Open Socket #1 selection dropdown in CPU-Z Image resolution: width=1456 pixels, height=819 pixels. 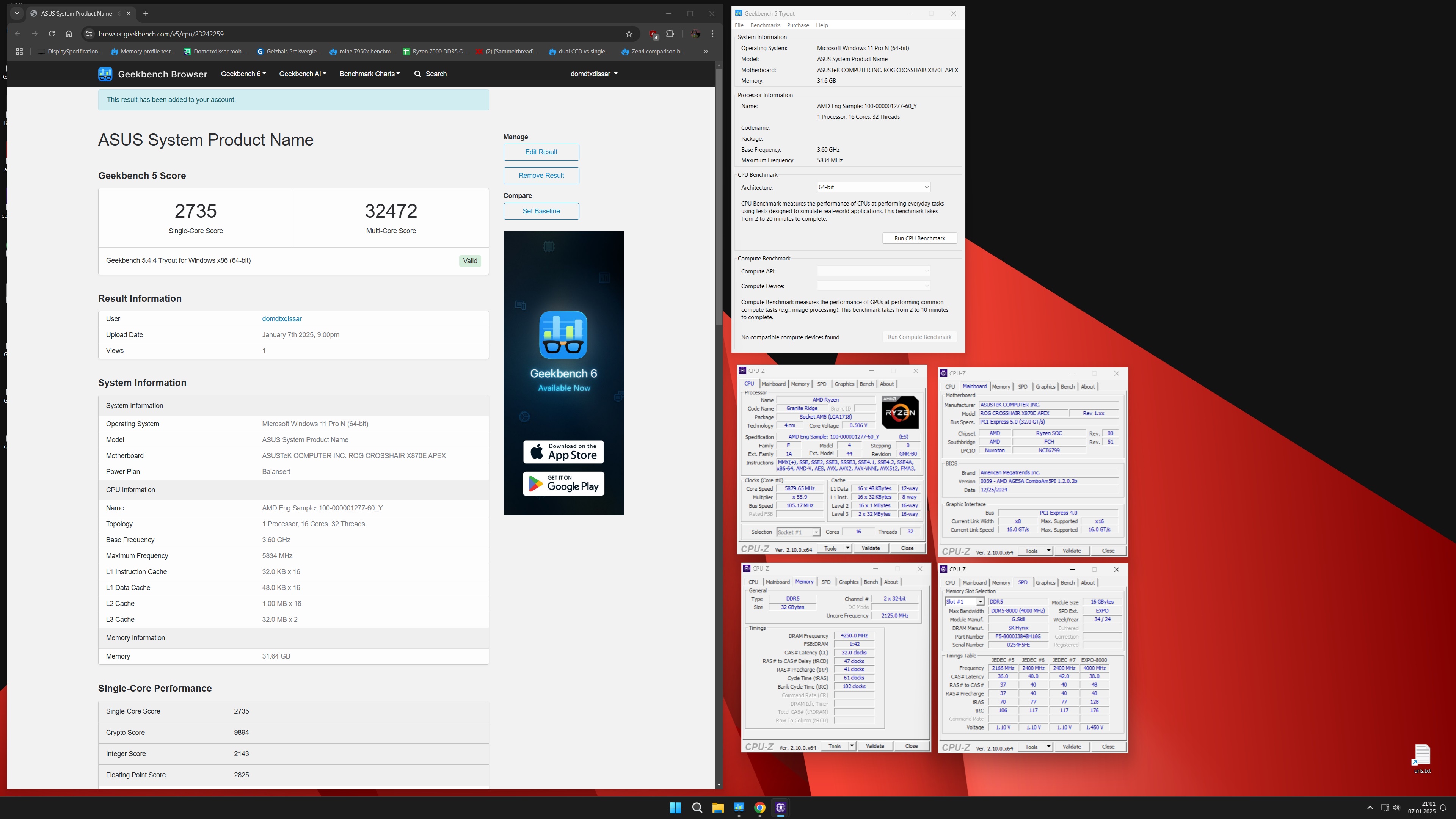(797, 532)
